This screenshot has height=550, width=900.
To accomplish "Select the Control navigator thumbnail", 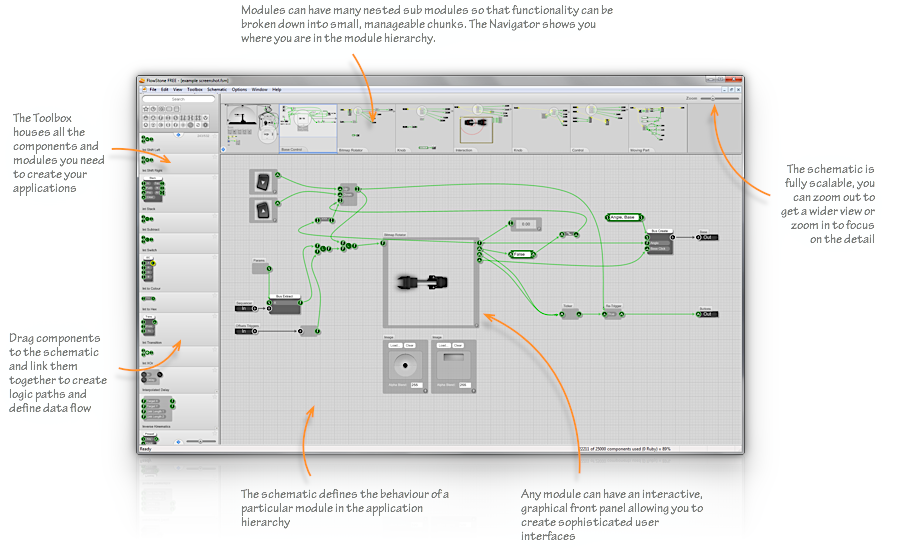I will coord(599,128).
